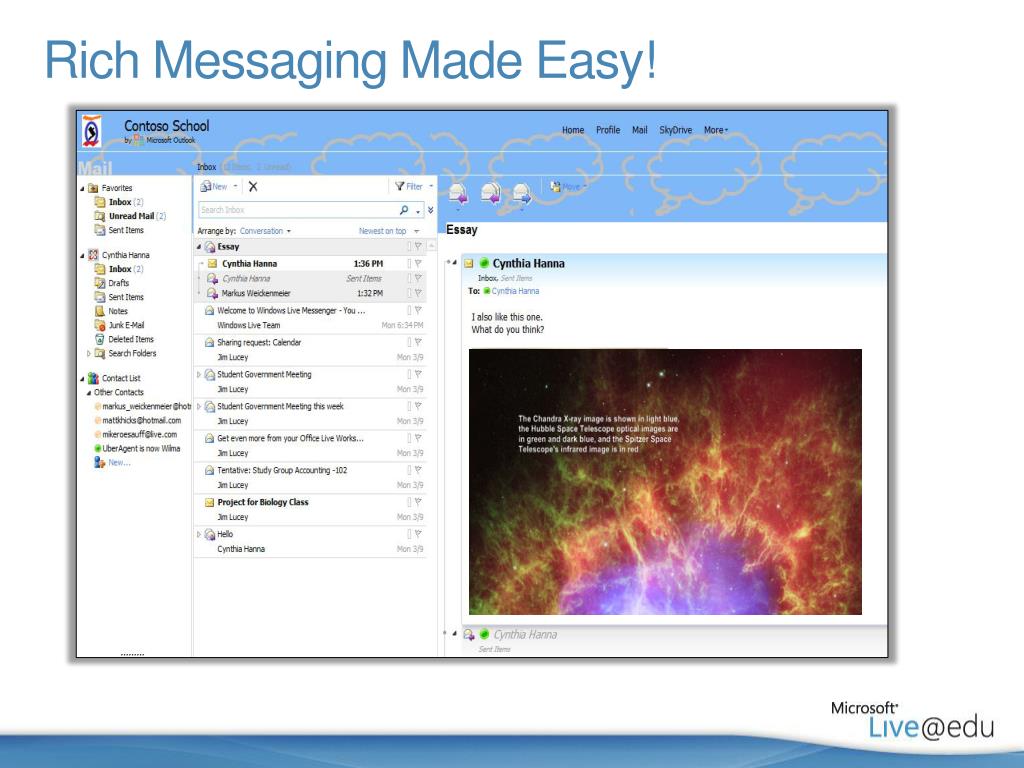Click the Junk E-Mail folder icon
The height and width of the screenshot is (768, 1024).
tap(100, 325)
